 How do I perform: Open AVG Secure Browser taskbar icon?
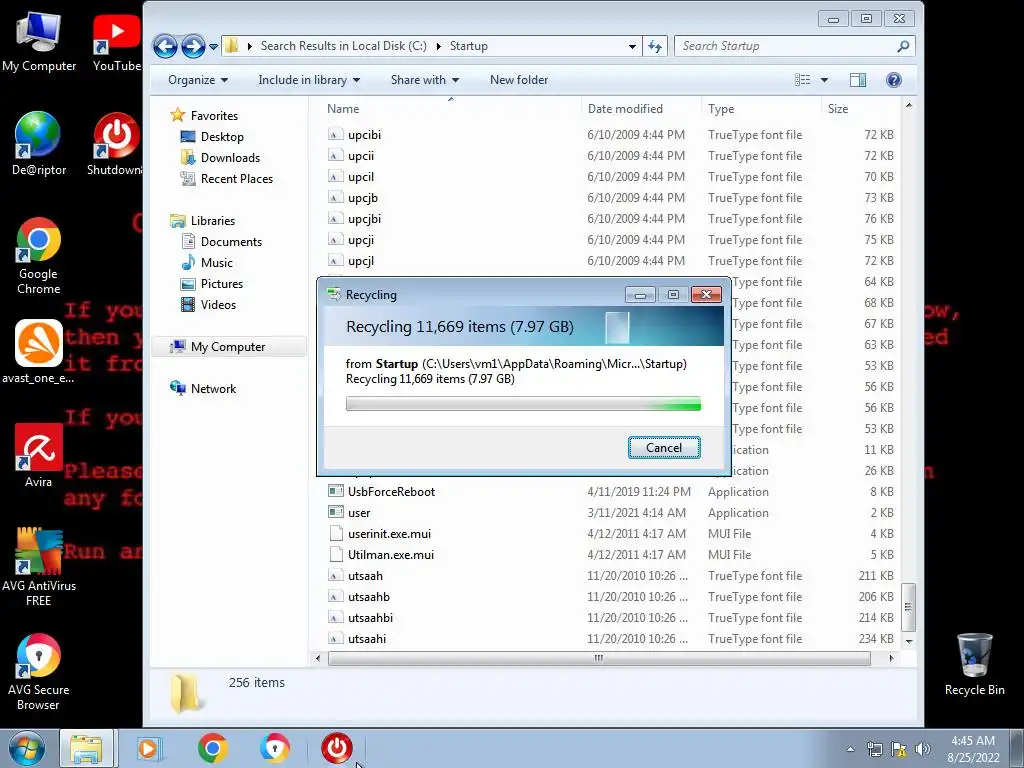pyautogui.click(x=274, y=748)
